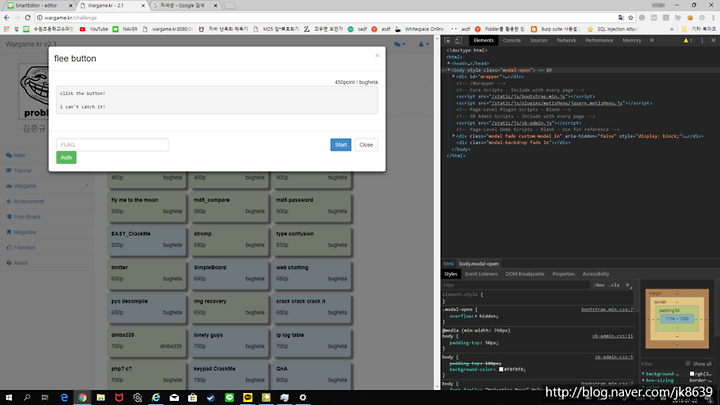
Task: Expand the div id wrapper node
Action: (454, 77)
